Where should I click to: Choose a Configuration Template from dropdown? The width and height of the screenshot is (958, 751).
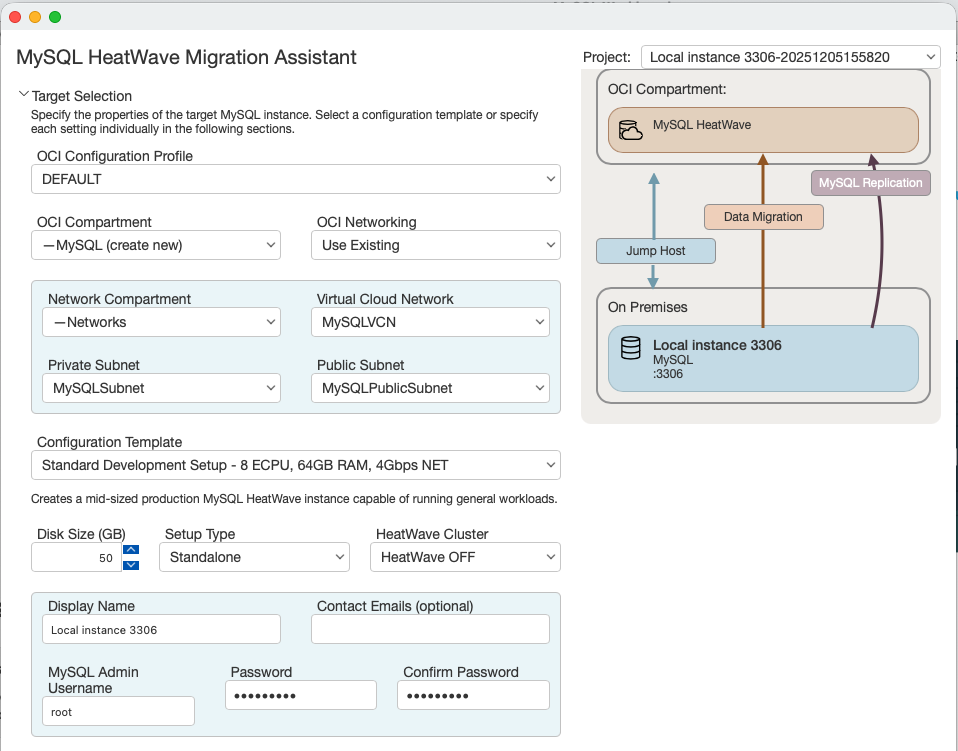point(296,465)
